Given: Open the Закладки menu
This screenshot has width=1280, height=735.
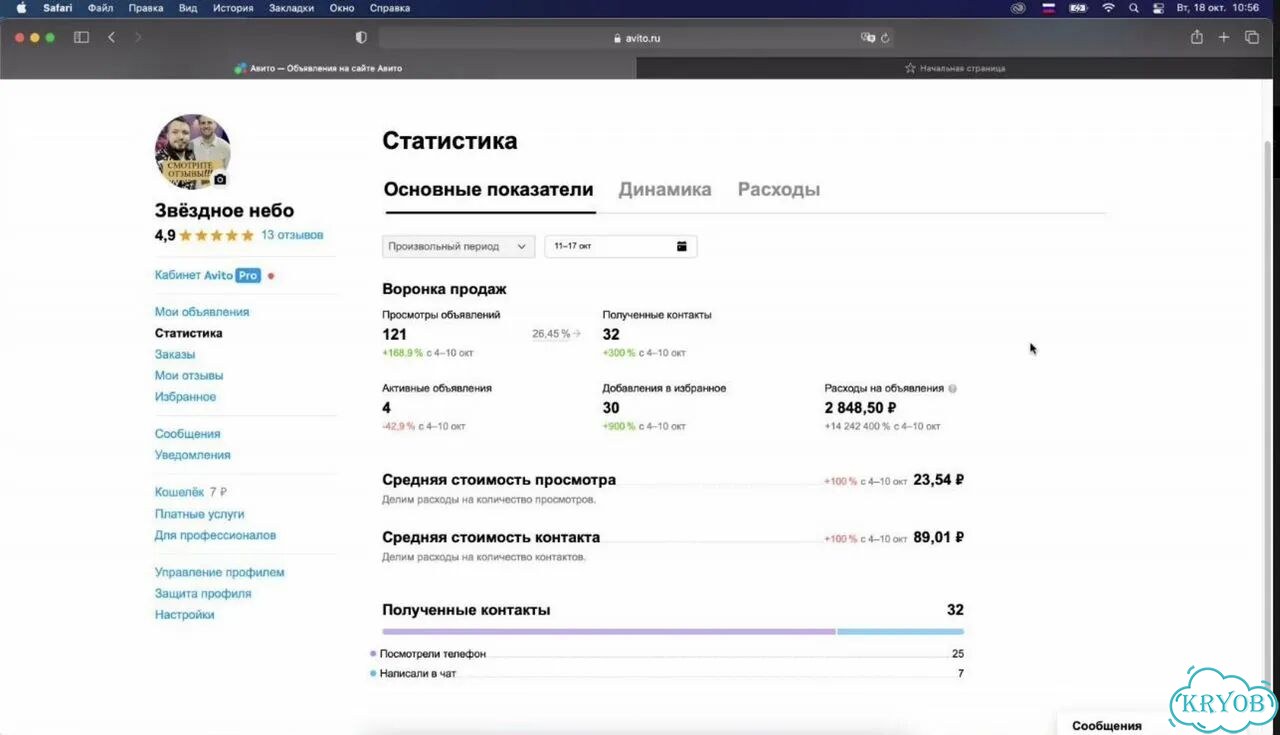Looking at the screenshot, I should click(x=291, y=8).
